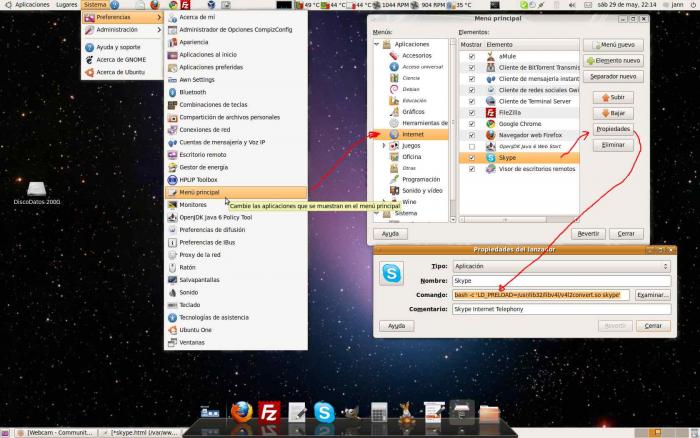Image resolution: width=700 pixels, height=438 pixels.
Task: Click the FileZilla launcher in top panel
Action: [185, 5]
